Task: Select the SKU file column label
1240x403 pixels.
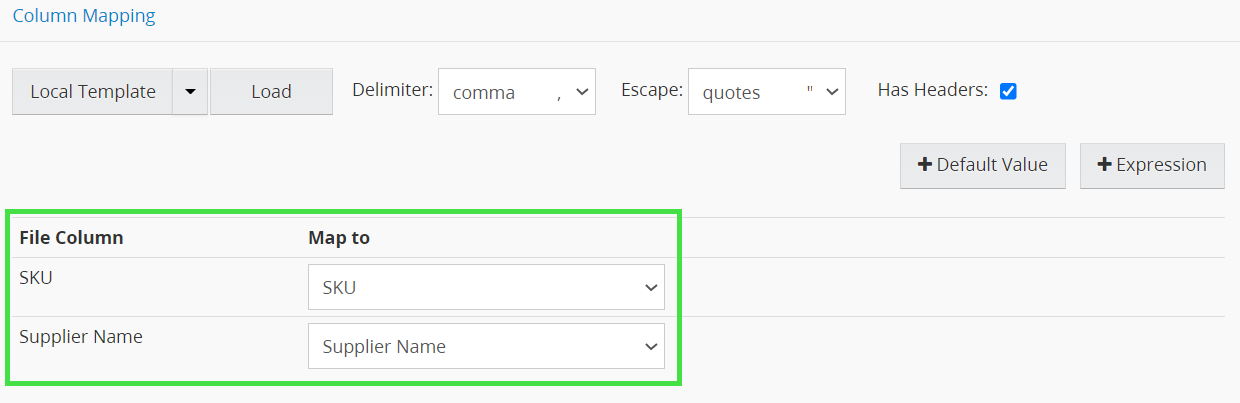Action: [x=36, y=278]
